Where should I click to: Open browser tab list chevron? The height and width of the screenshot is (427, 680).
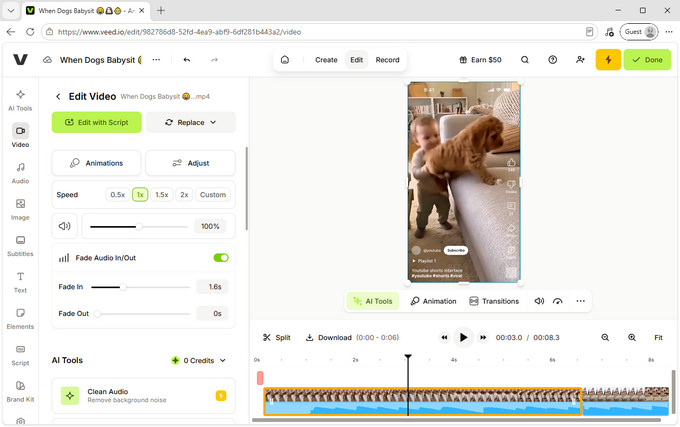point(11,10)
